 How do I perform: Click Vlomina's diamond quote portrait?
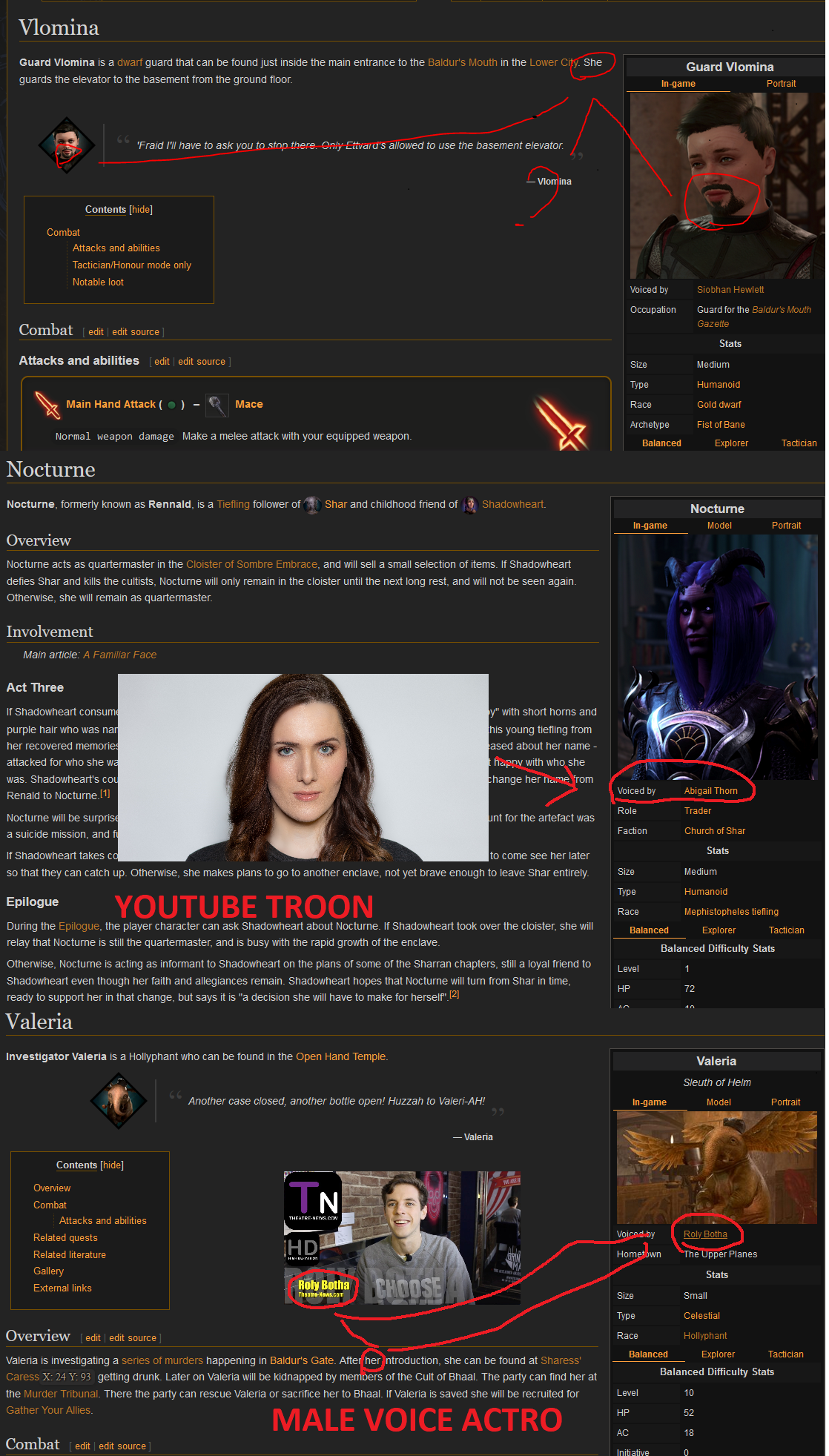67,145
